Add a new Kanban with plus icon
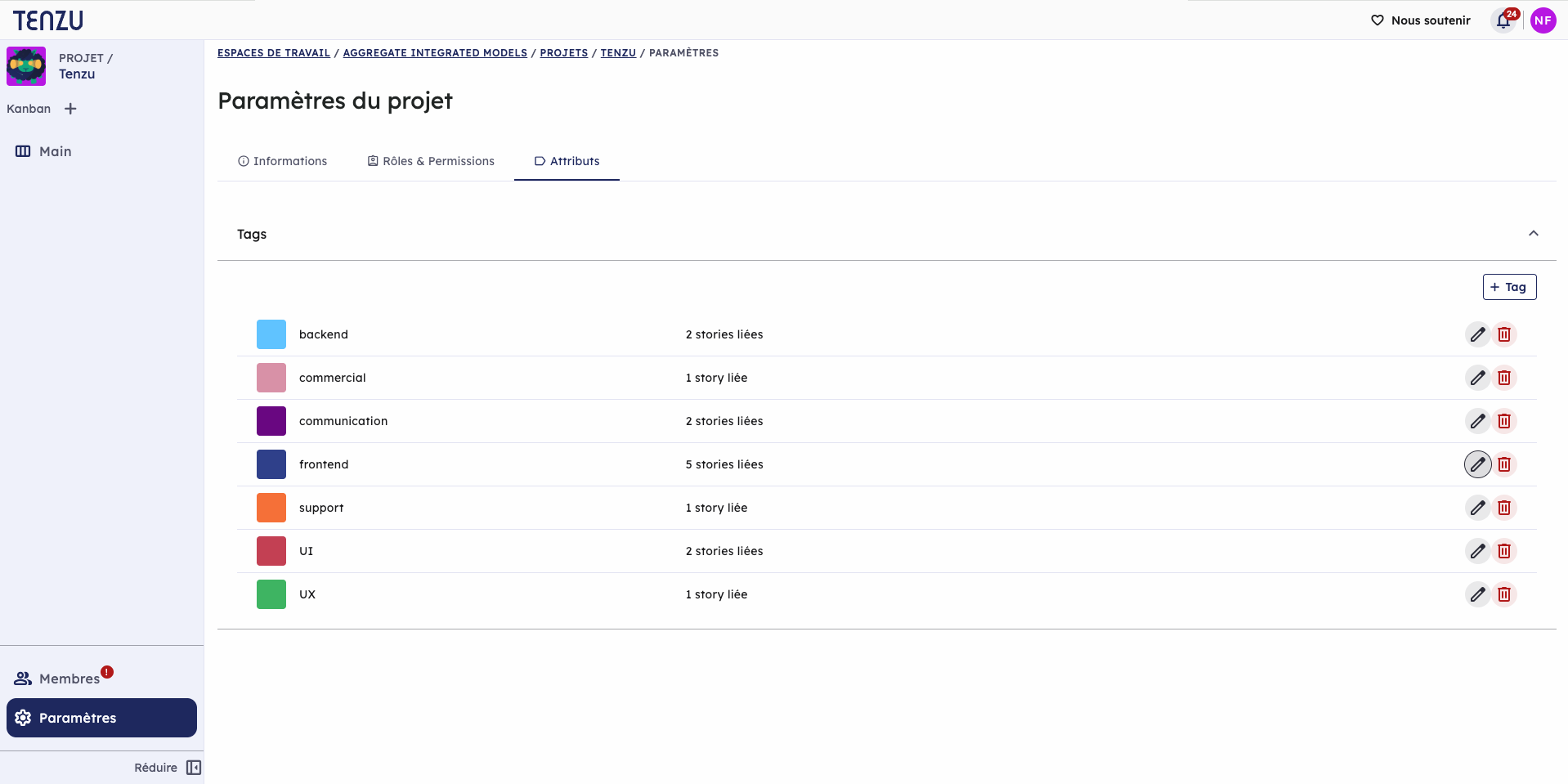This screenshot has height=784, width=1568. pyautogui.click(x=71, y=109)
